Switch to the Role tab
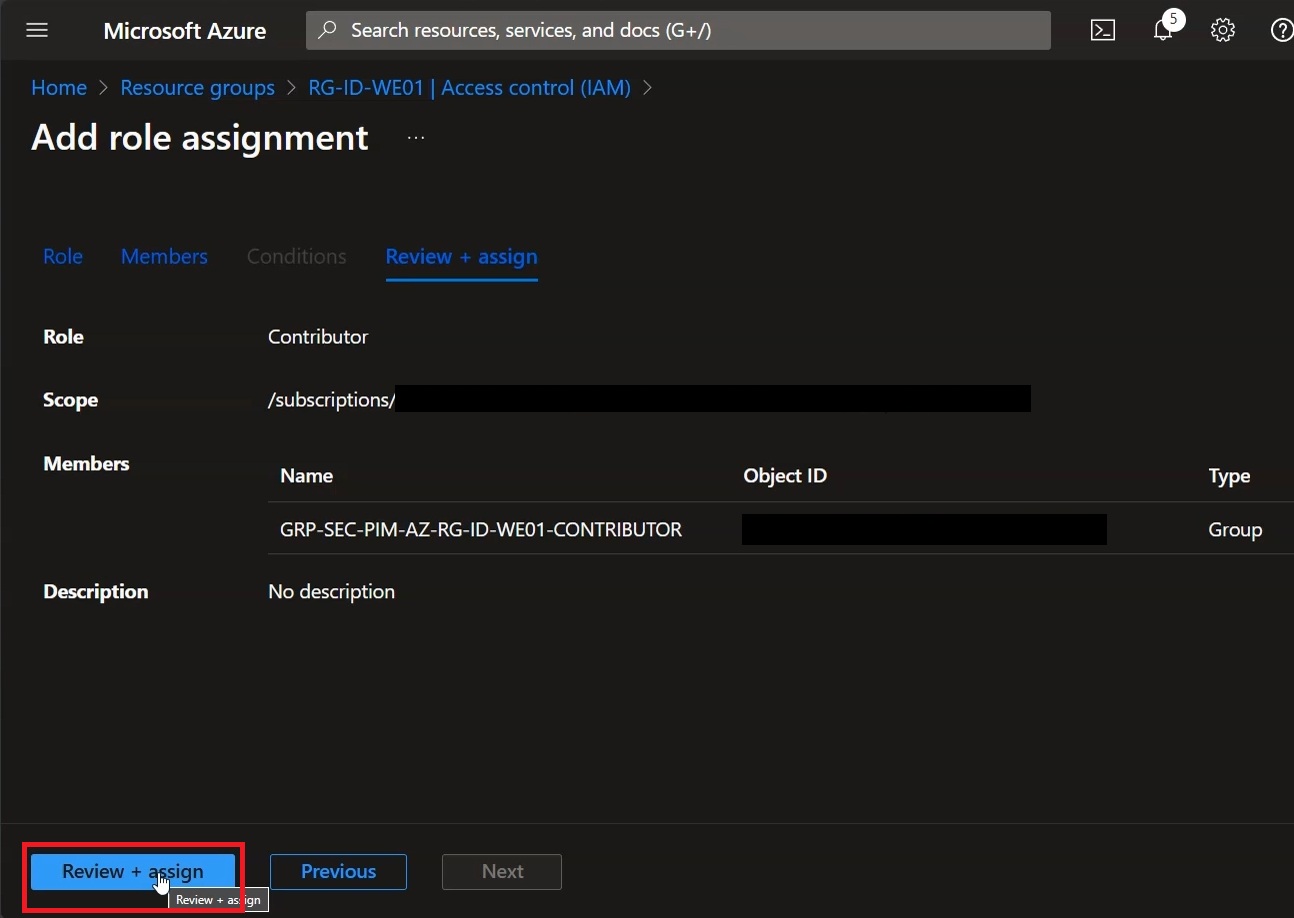This screenshot has height=918, width=1294. click(63, 256)
